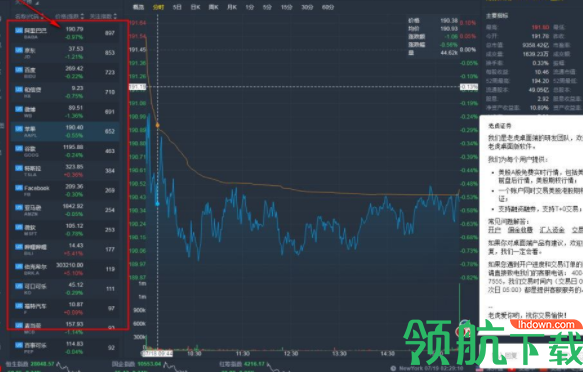Sort watchlist by 关注指数 column
The height and width of the screenshot is (372, 583).
coord(103,16)
